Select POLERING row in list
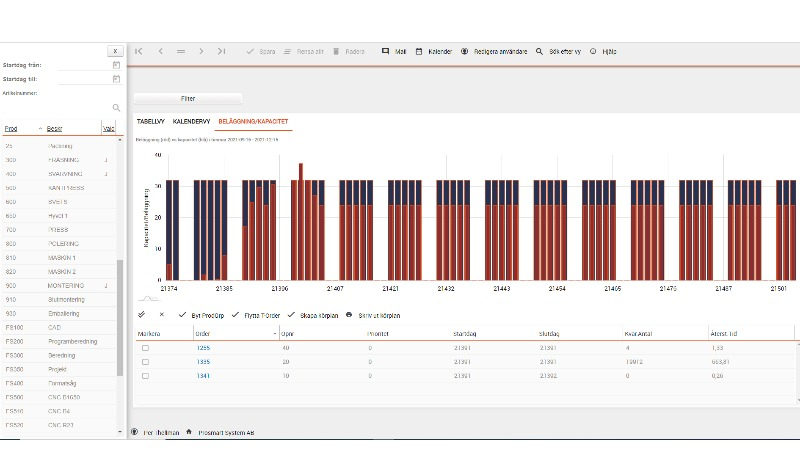The image size is (800, 460). pyautogui.click(x=59, y=244)
